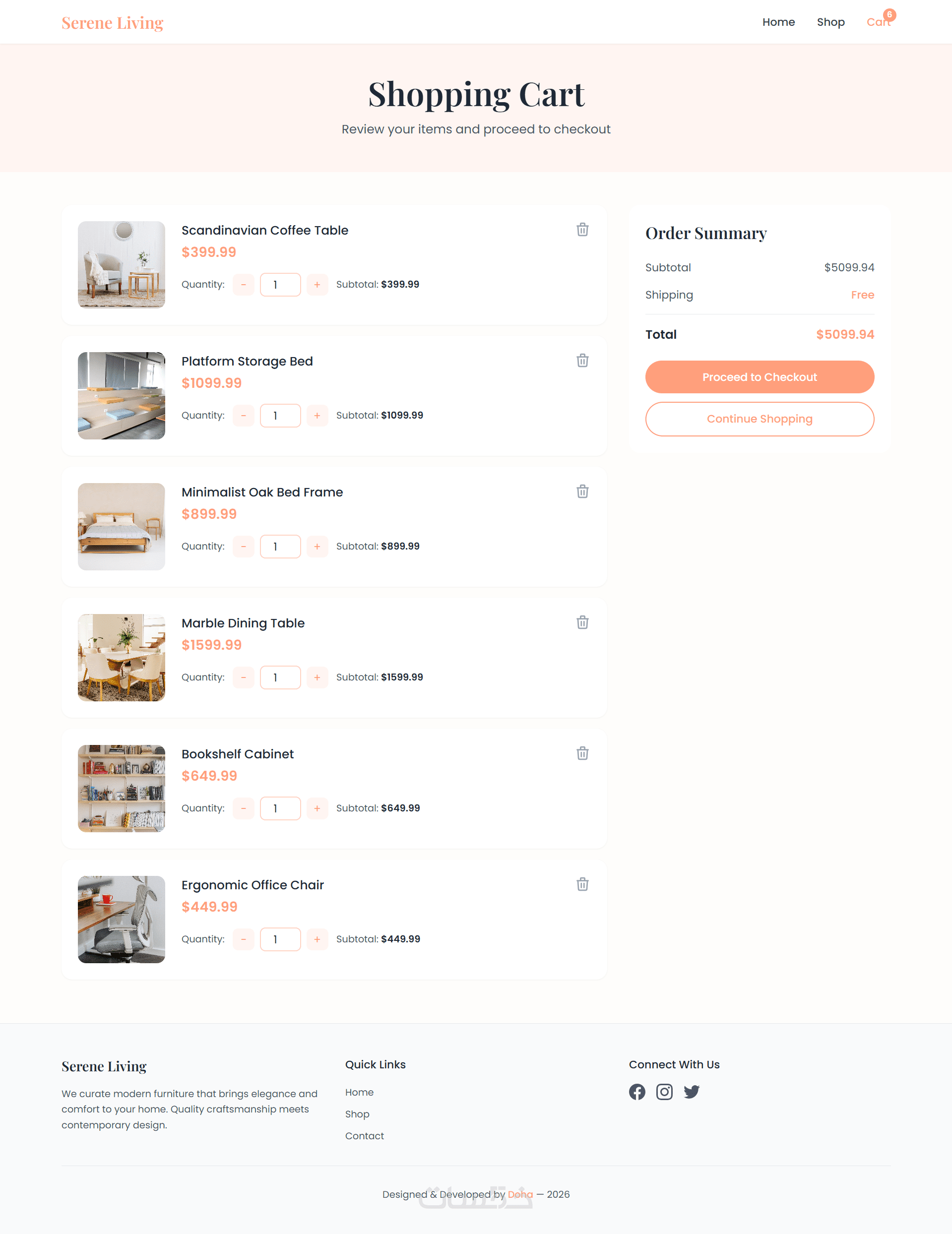The height and width of the screenshot is (1234, 952).
Task: Decrease quantity of Platform Storage Bed
Action: [x=244, y=415]
